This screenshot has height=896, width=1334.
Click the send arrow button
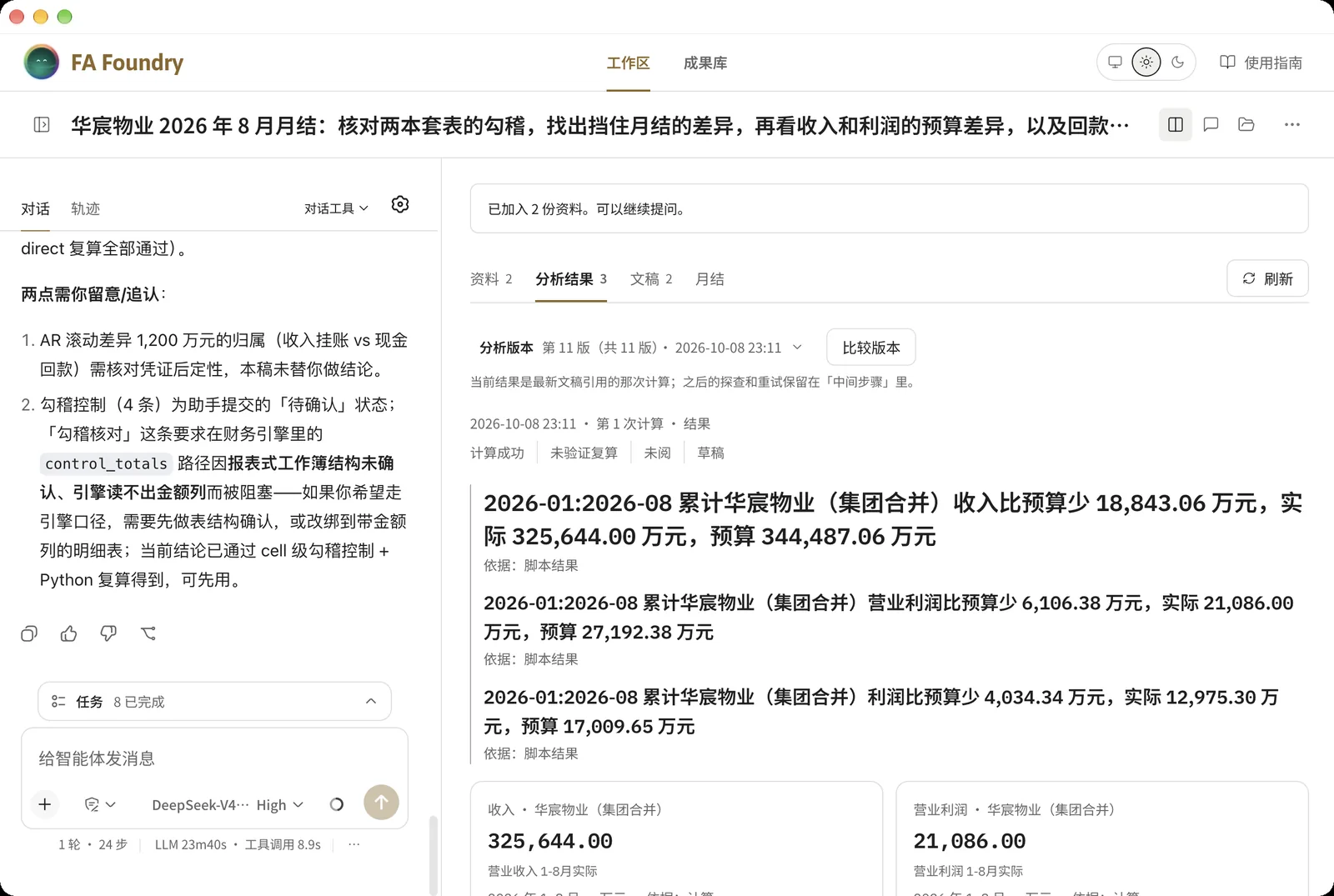tap(381, 803)
